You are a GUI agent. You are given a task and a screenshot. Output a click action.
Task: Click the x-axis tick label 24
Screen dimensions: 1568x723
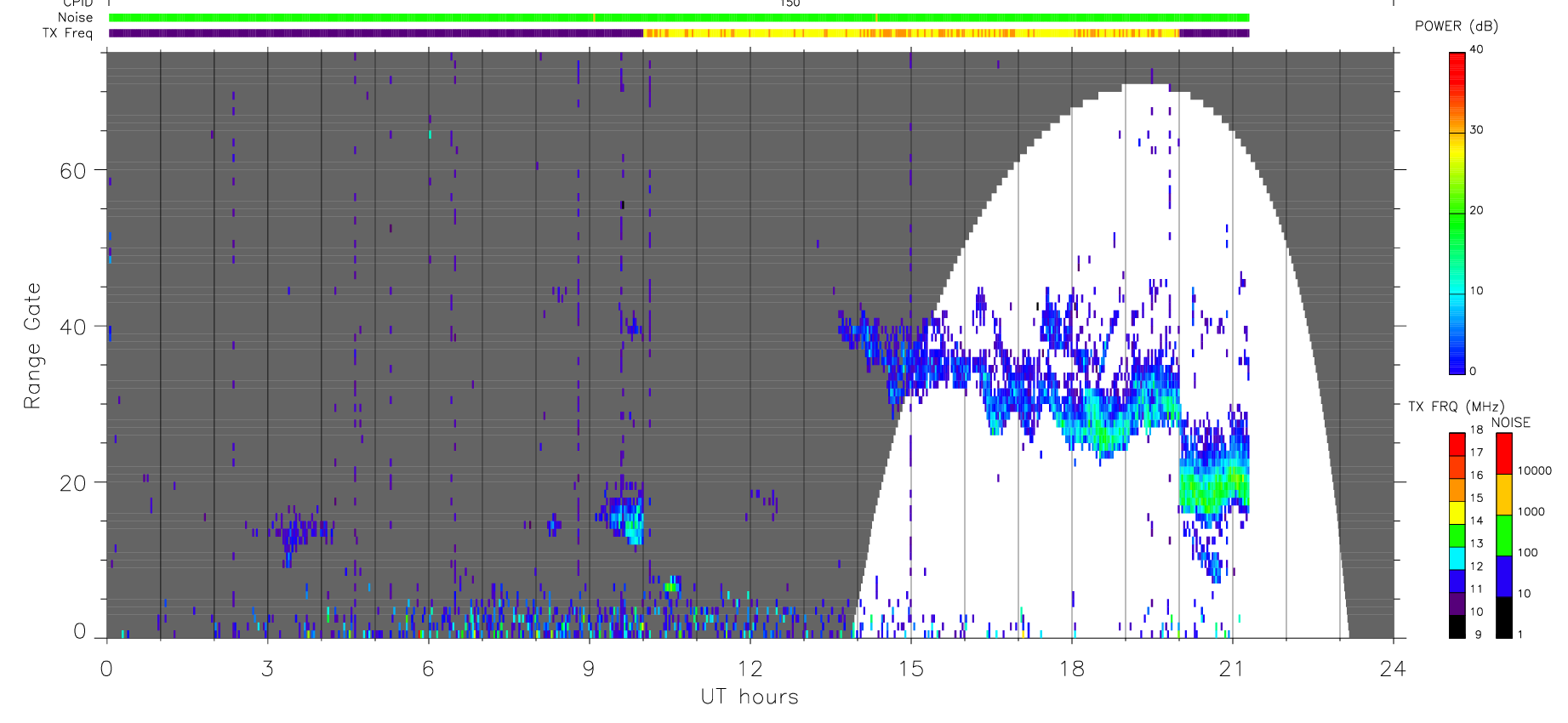tap(1393, 669)
